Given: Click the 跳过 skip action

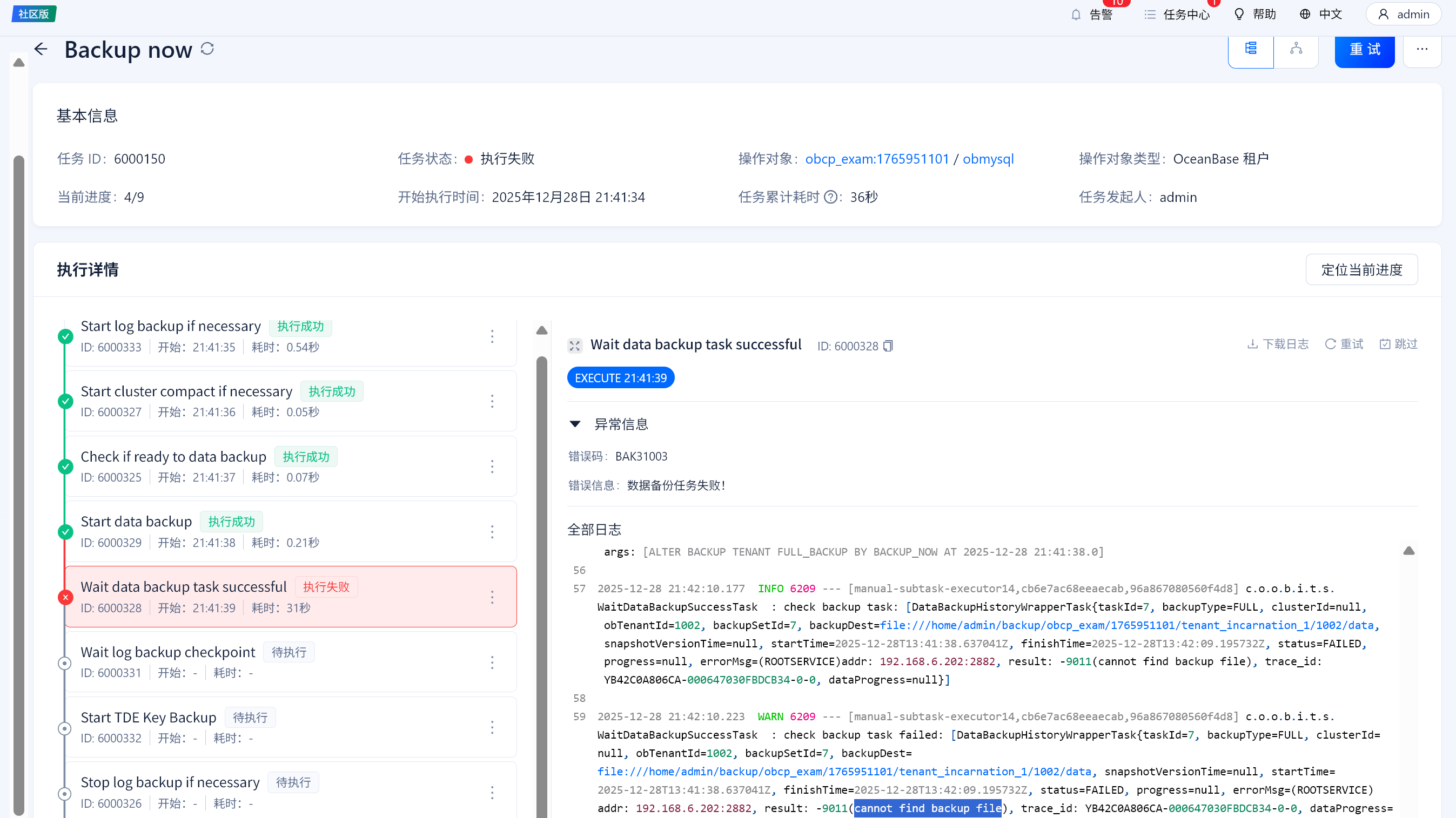Looking at the screenshot, I should point(1398,344).
